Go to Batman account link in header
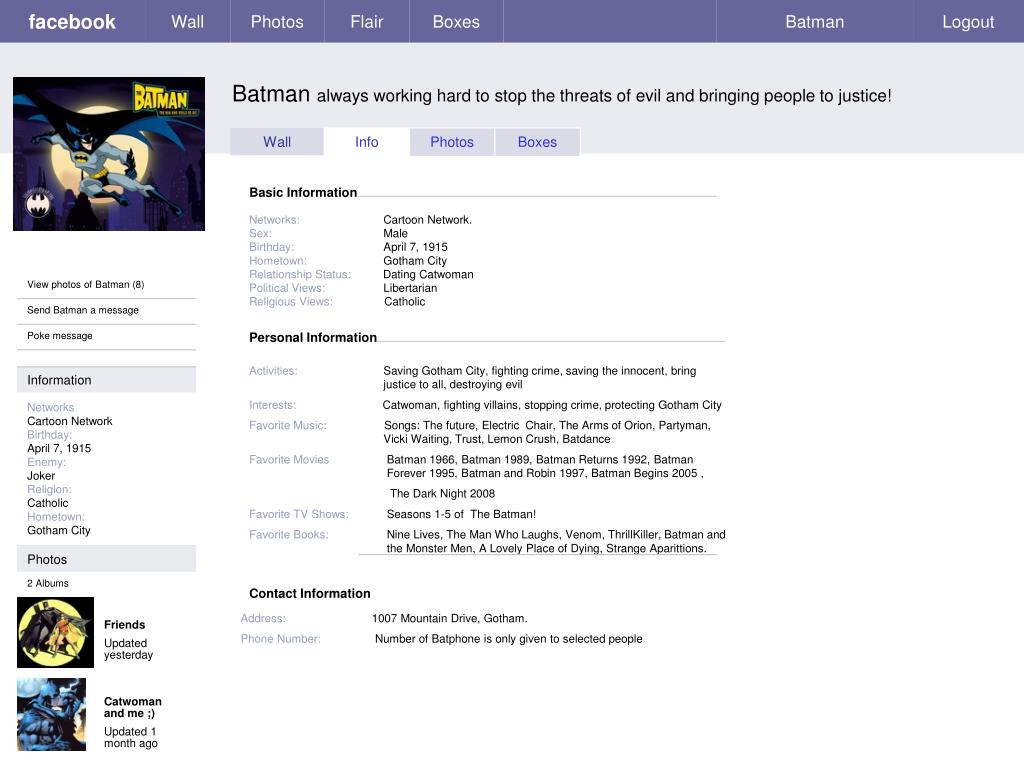This screenshot has height=768, width=1024. tap(814, 22)
